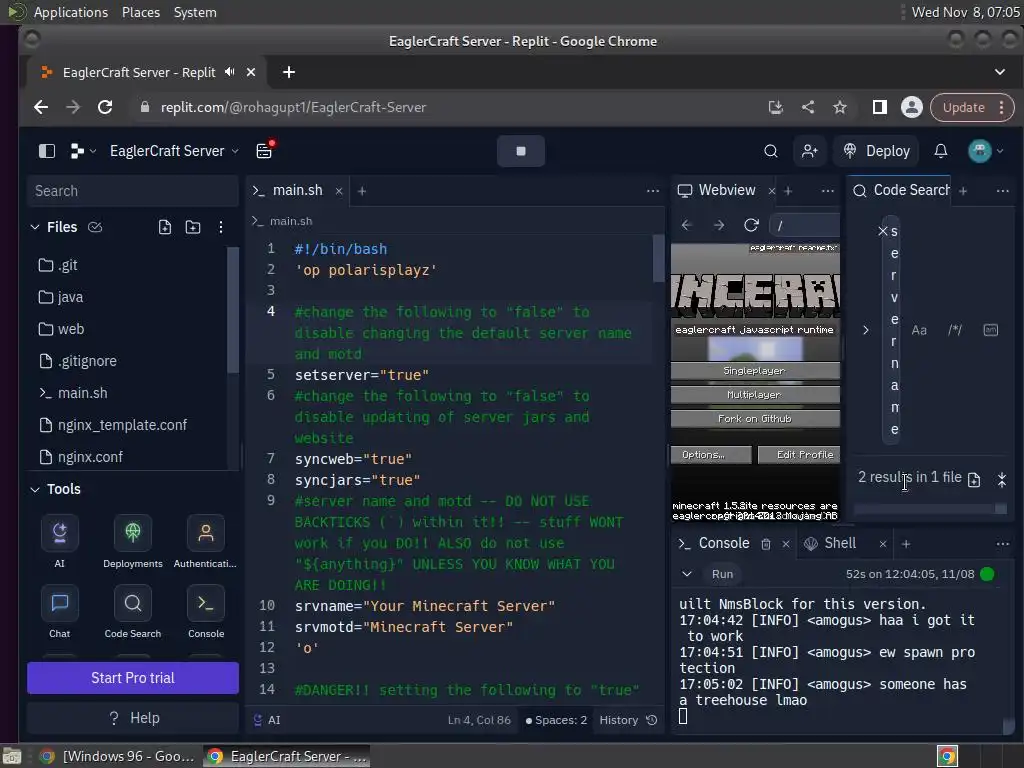Open the Console tool icon

(206, 612)
